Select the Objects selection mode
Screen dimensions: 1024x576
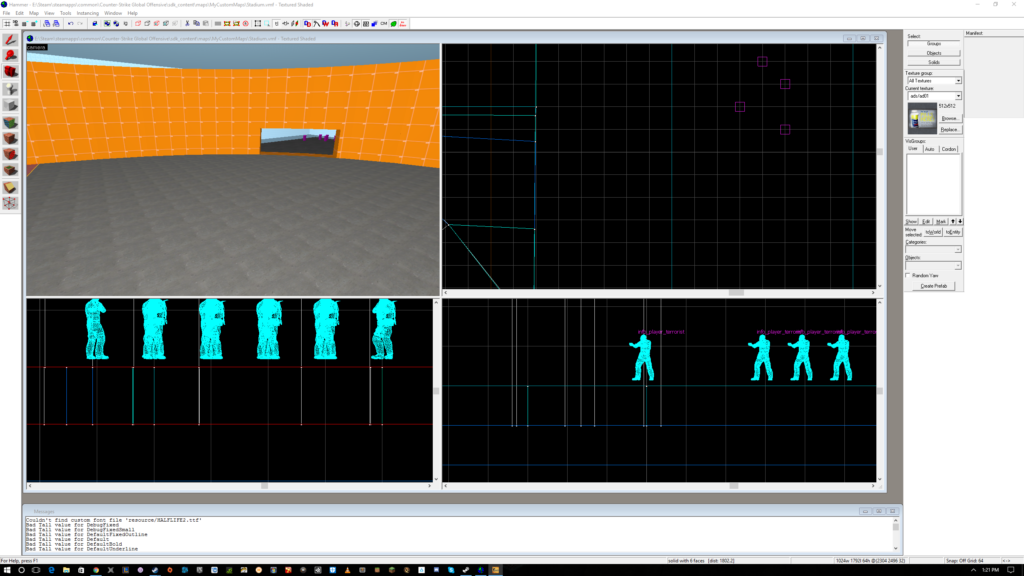[934, 53]
